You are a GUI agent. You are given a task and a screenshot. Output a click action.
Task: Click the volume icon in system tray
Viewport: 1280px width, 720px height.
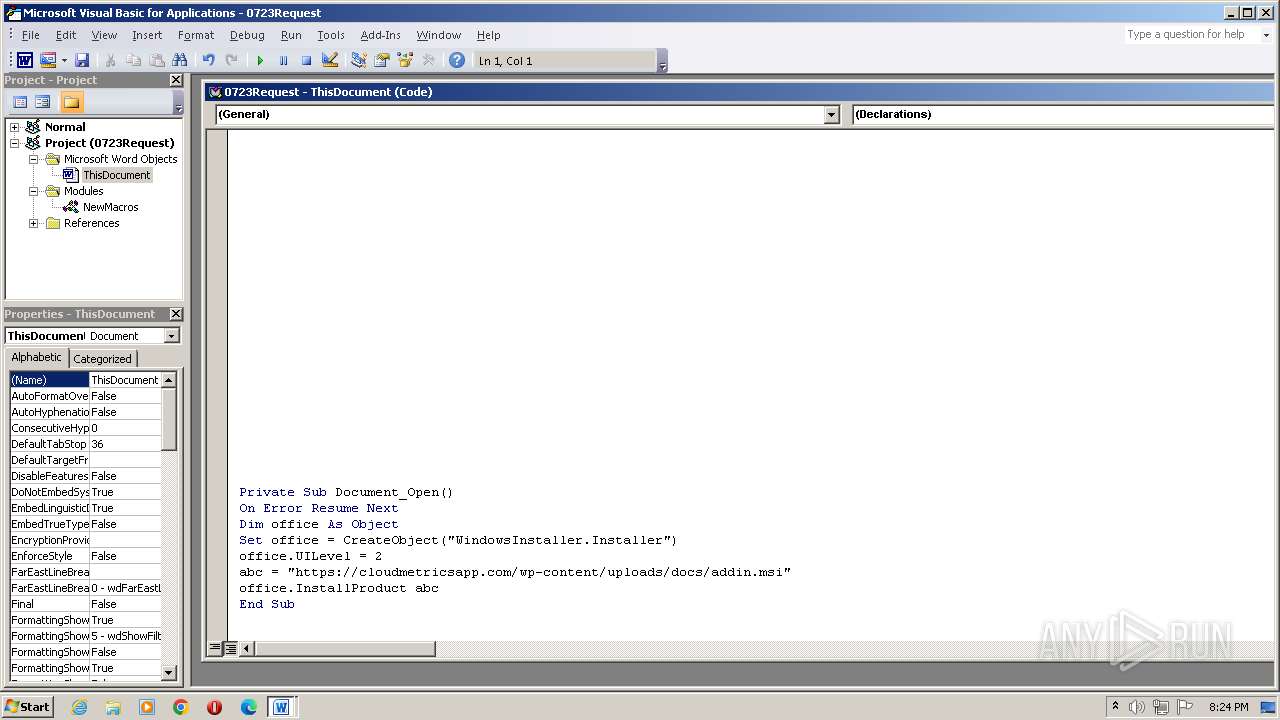(1137, 707)
